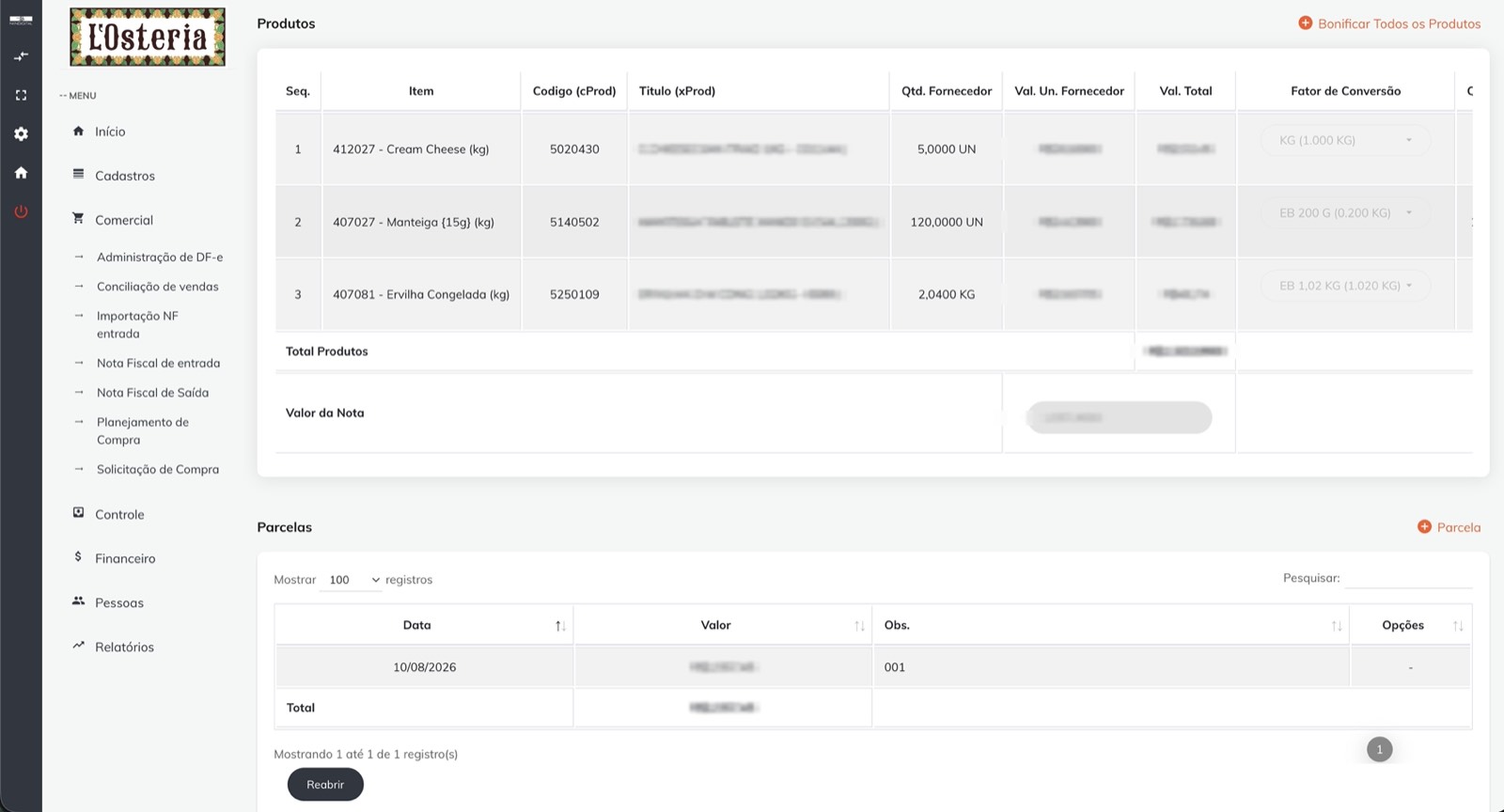Click the parcela date 10/08/2026
The image size is (1504, 812).
tap(425, 667)
